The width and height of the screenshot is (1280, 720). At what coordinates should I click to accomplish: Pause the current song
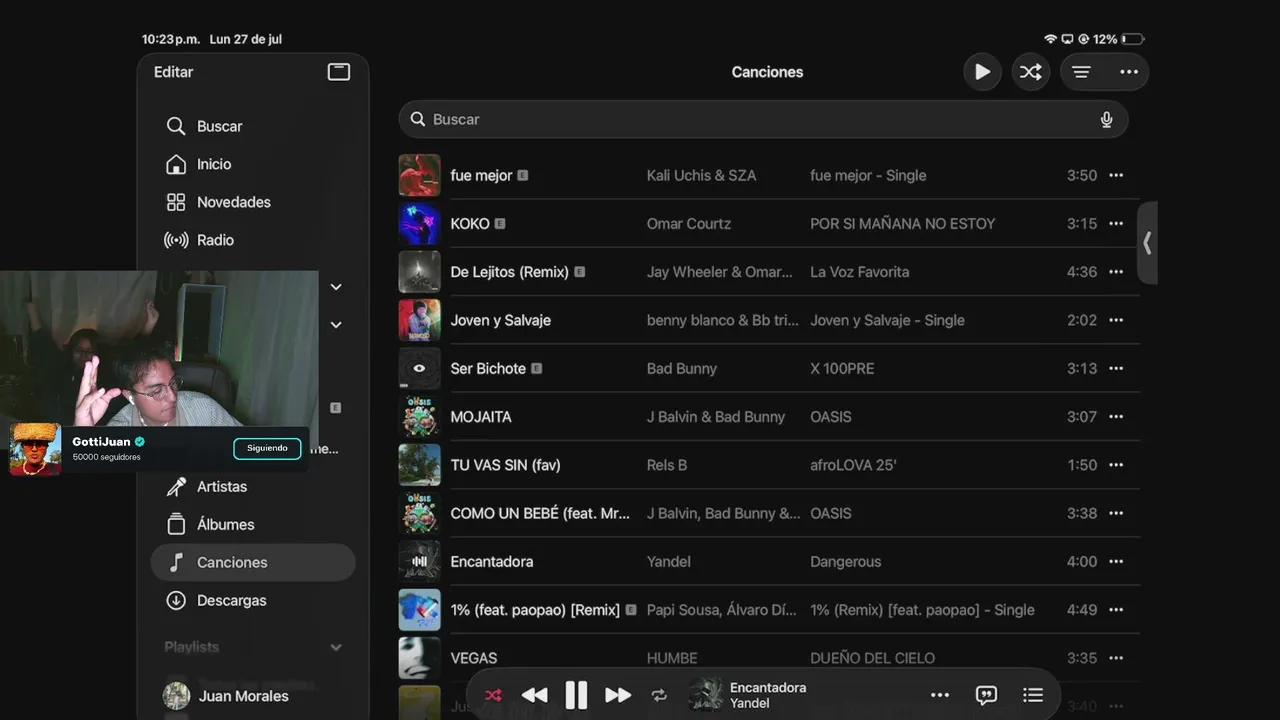pyautogui.click(x=576, y=695)
